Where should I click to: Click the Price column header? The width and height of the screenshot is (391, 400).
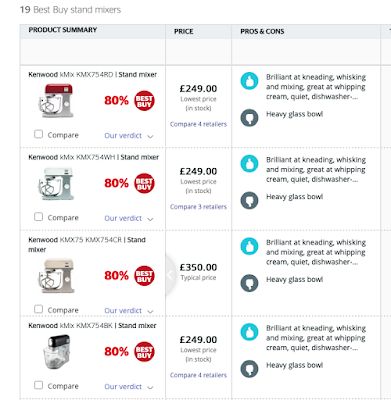coord(184,31)
